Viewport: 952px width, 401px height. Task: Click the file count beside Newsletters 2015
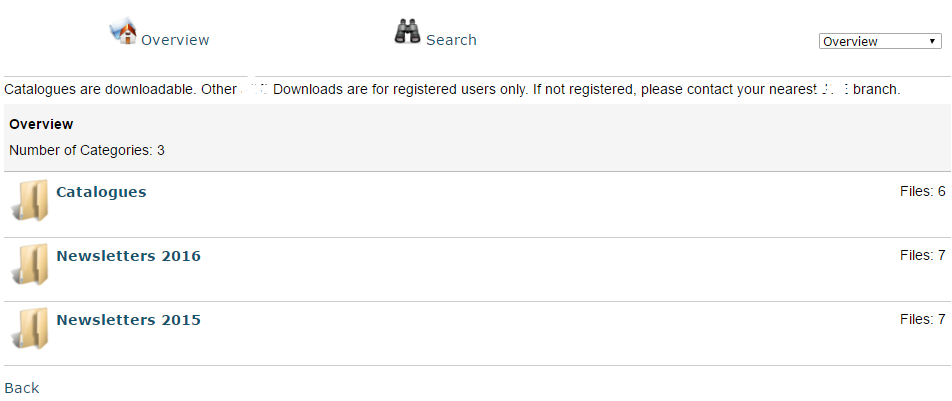tap(922, 319)
